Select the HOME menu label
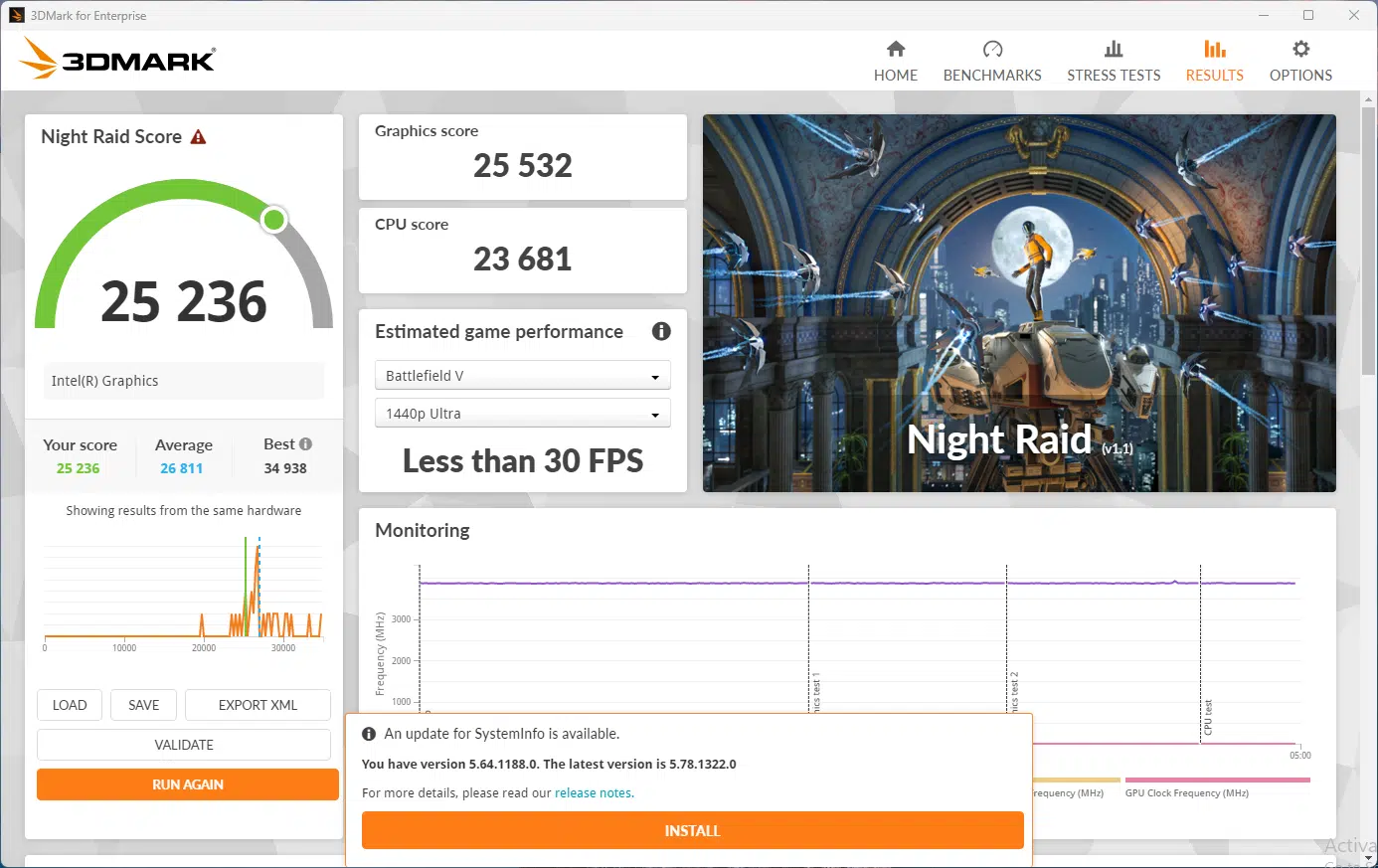1378x868 pixels. 896,76
